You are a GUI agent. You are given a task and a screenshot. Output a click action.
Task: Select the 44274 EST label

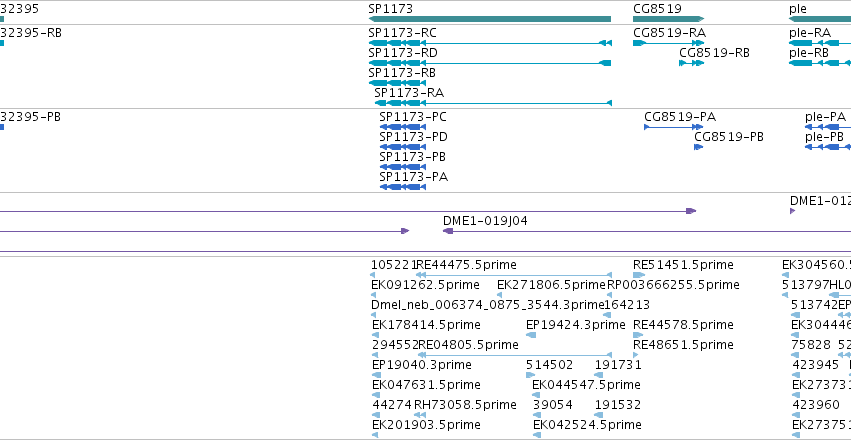click(392, 405)
